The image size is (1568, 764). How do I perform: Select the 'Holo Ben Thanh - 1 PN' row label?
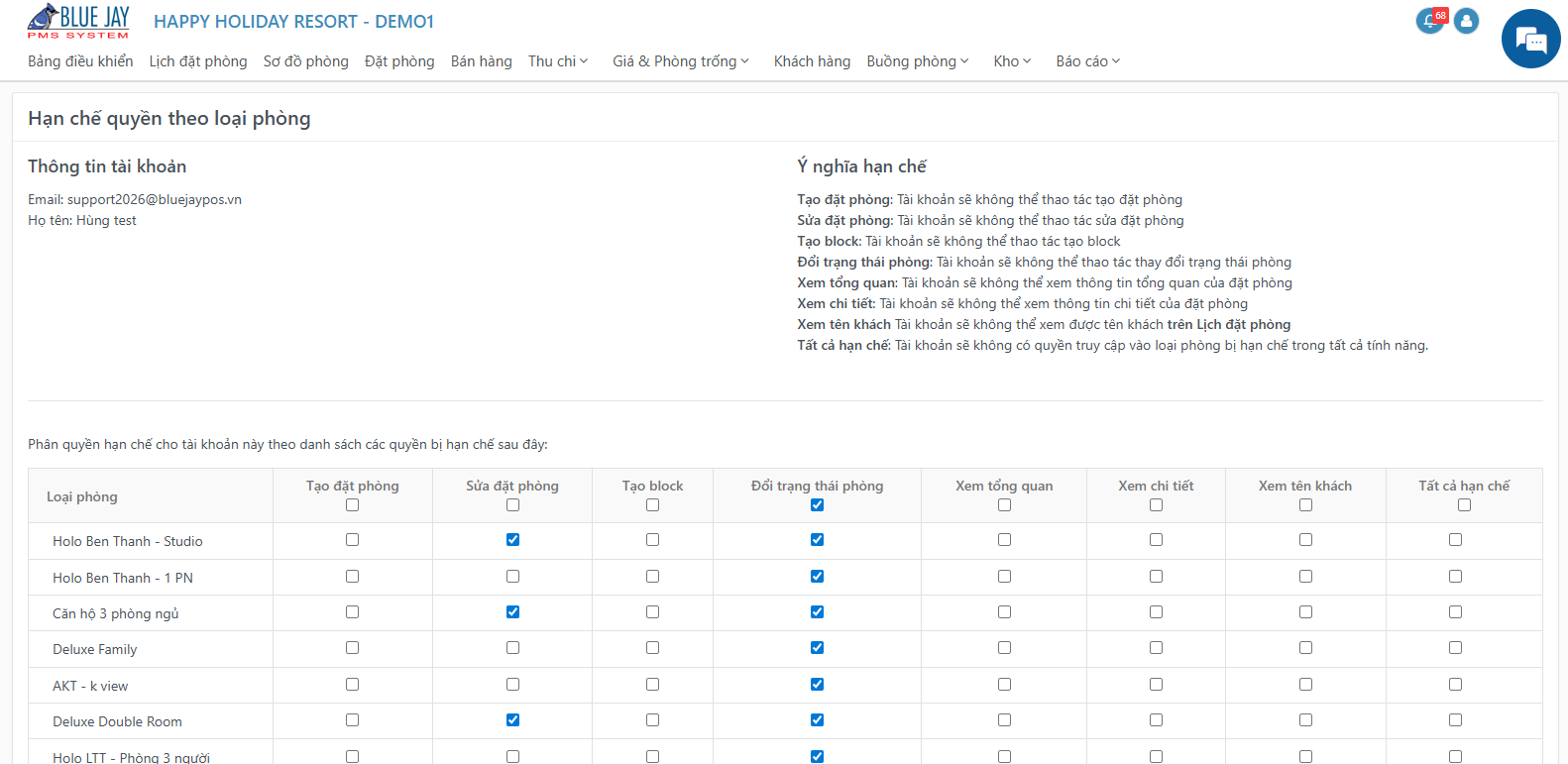coord(123,578)
